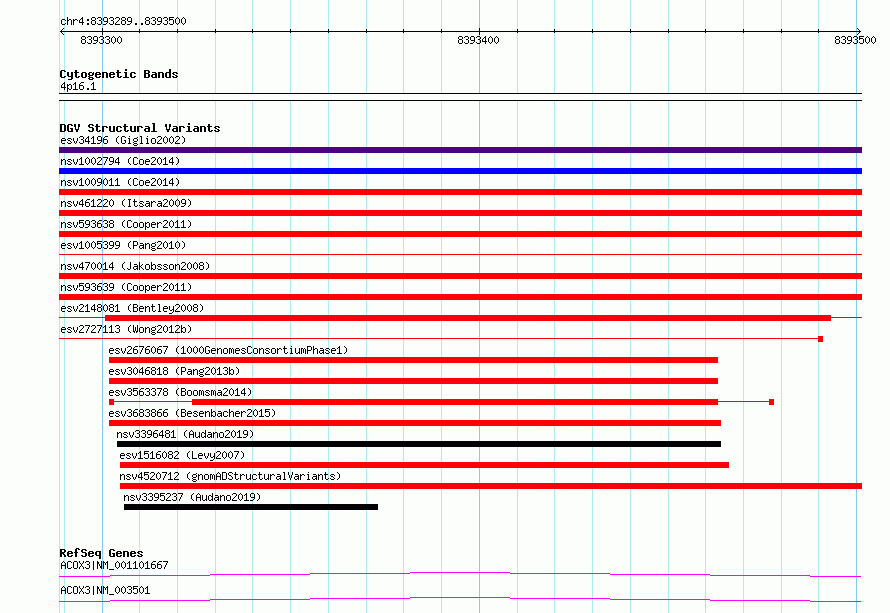Click the 8393300 ruler position

click(101, 40)
